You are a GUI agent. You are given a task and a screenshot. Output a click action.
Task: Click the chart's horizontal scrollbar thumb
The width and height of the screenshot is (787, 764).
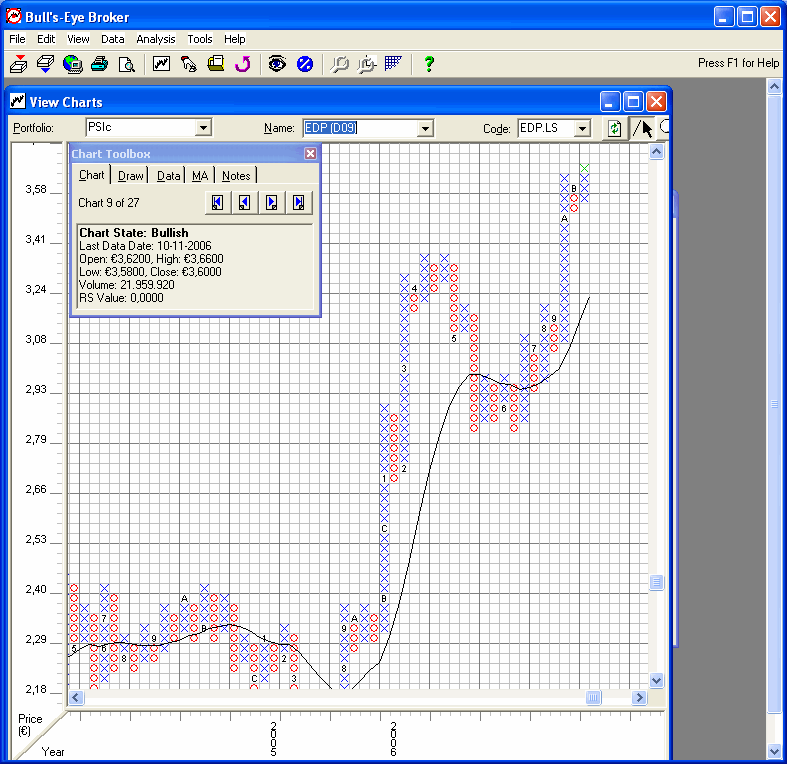(x=593, y=698)
